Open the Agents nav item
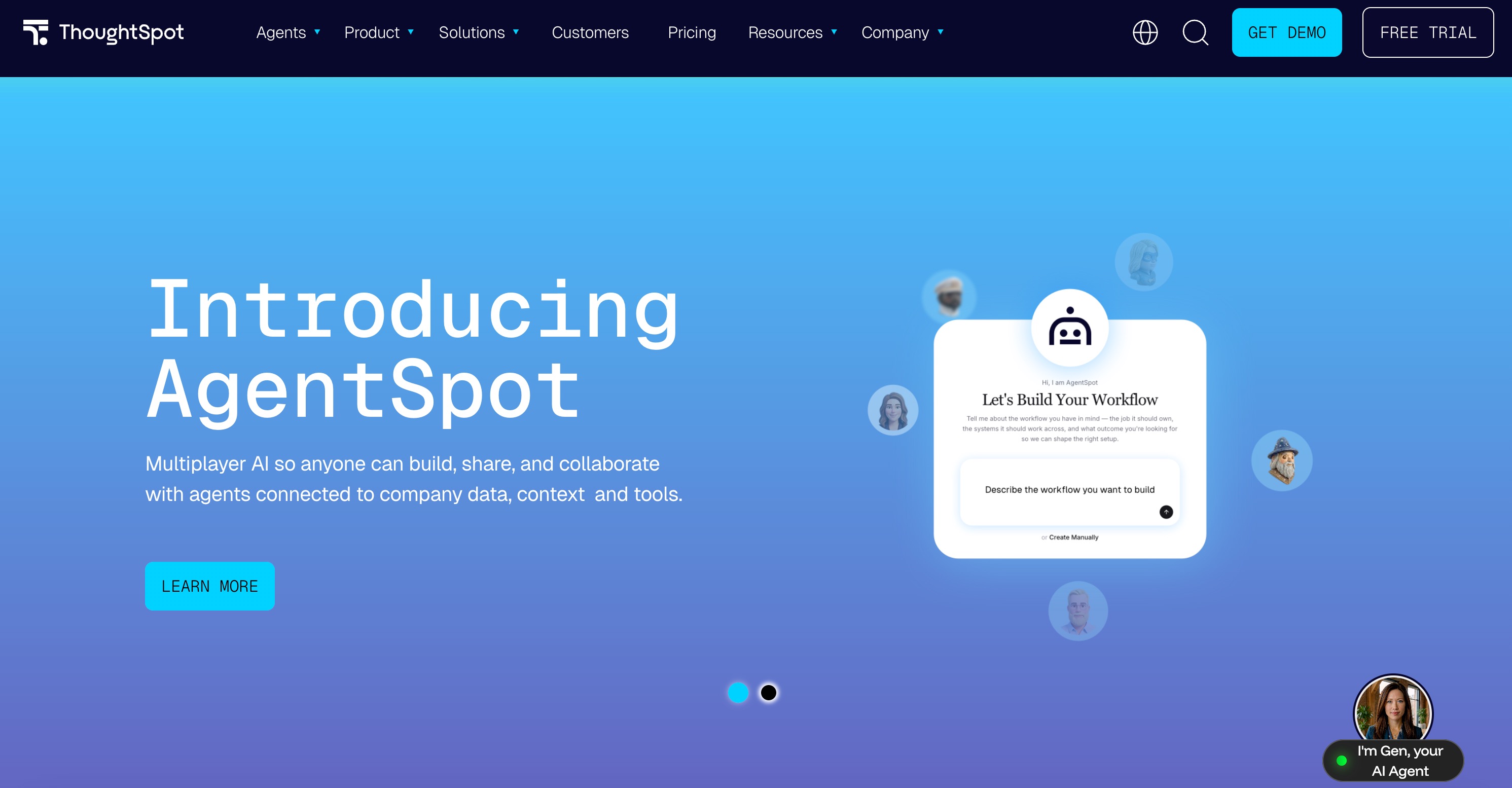 281,32
